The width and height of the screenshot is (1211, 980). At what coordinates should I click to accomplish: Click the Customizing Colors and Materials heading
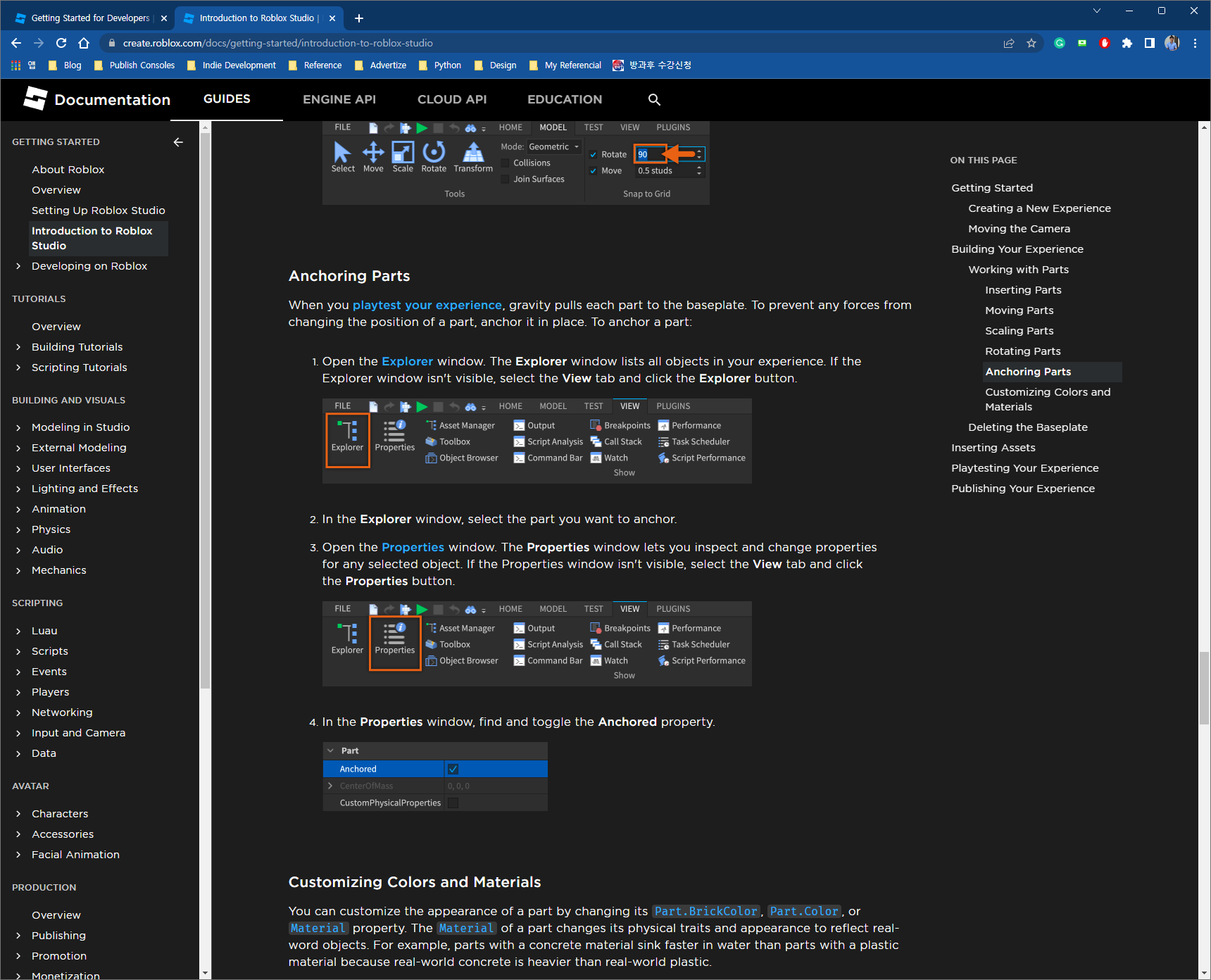(415, 882)
